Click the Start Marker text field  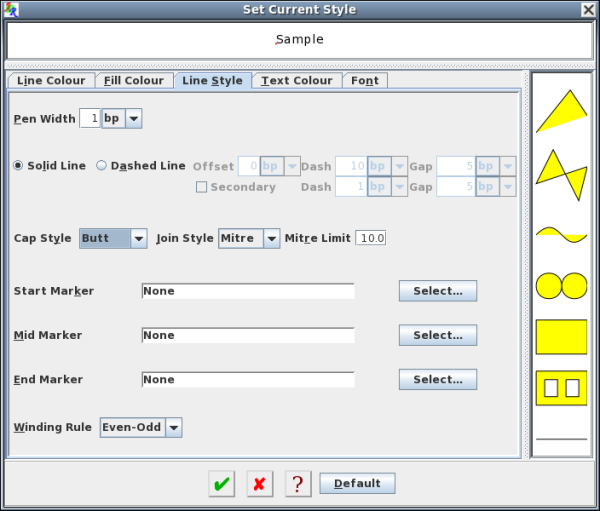(x=248, y=291)
